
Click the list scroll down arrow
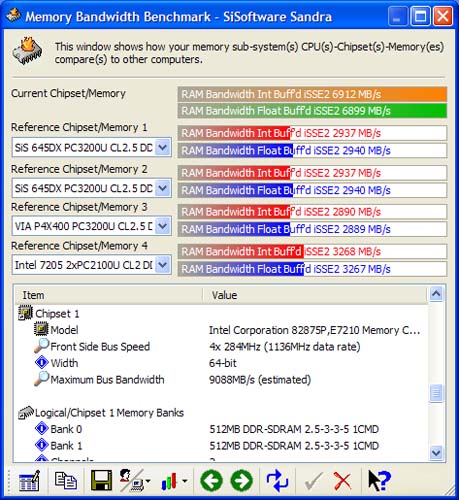(x=436, y=452)
